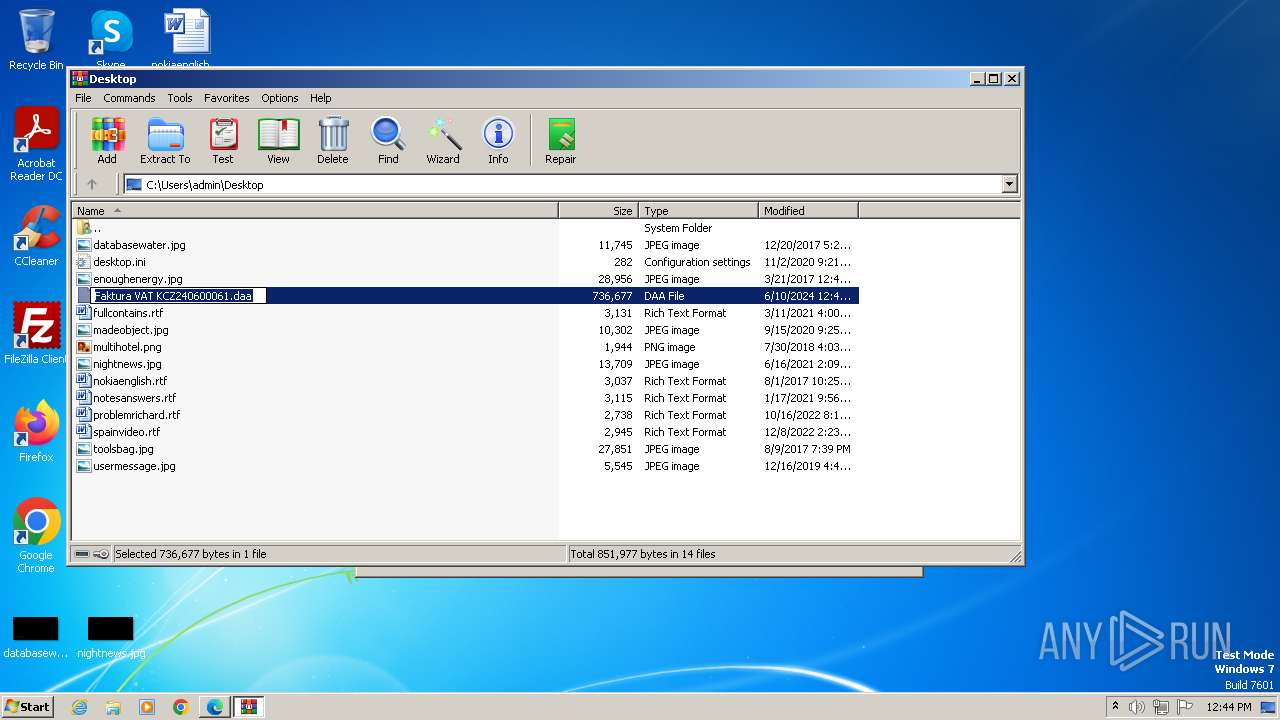Open the Tools menu
Image resolution: width=1280 pixels, height=720 pixels.
180,98
